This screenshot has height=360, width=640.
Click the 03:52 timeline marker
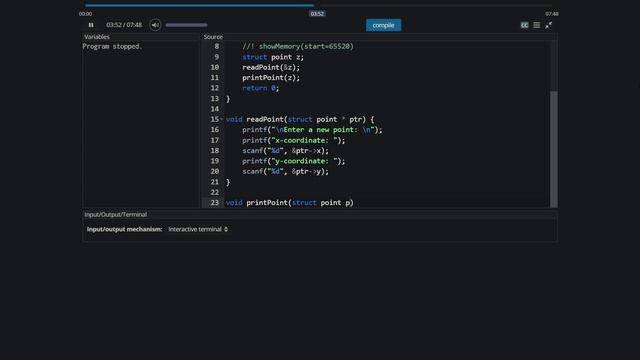[317, 13]
